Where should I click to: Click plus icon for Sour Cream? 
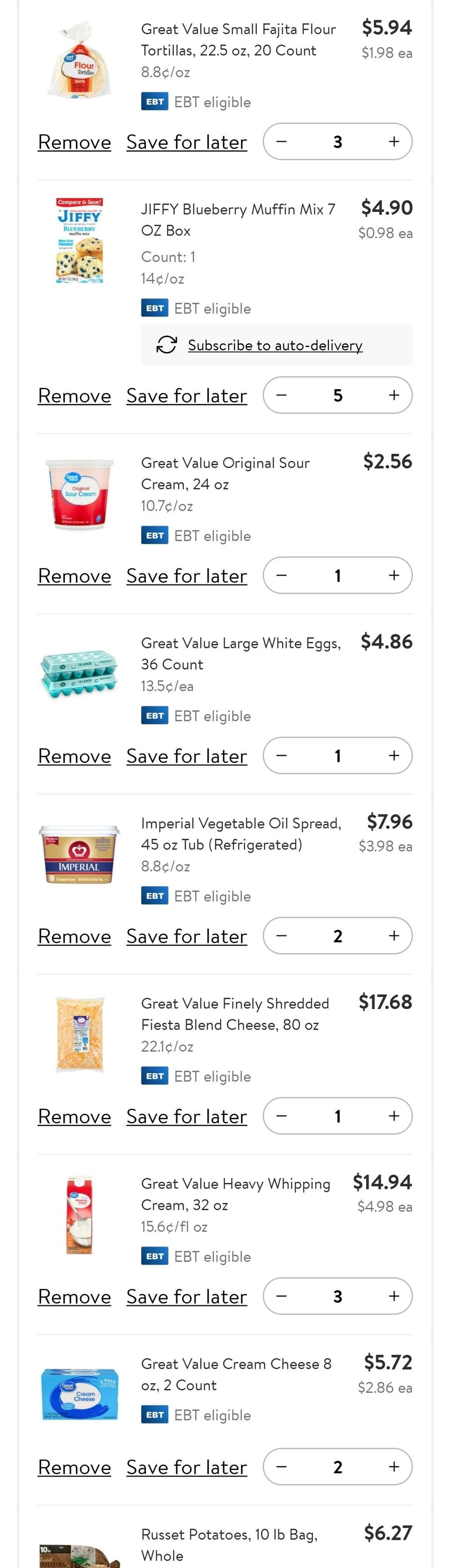point(394,575)
